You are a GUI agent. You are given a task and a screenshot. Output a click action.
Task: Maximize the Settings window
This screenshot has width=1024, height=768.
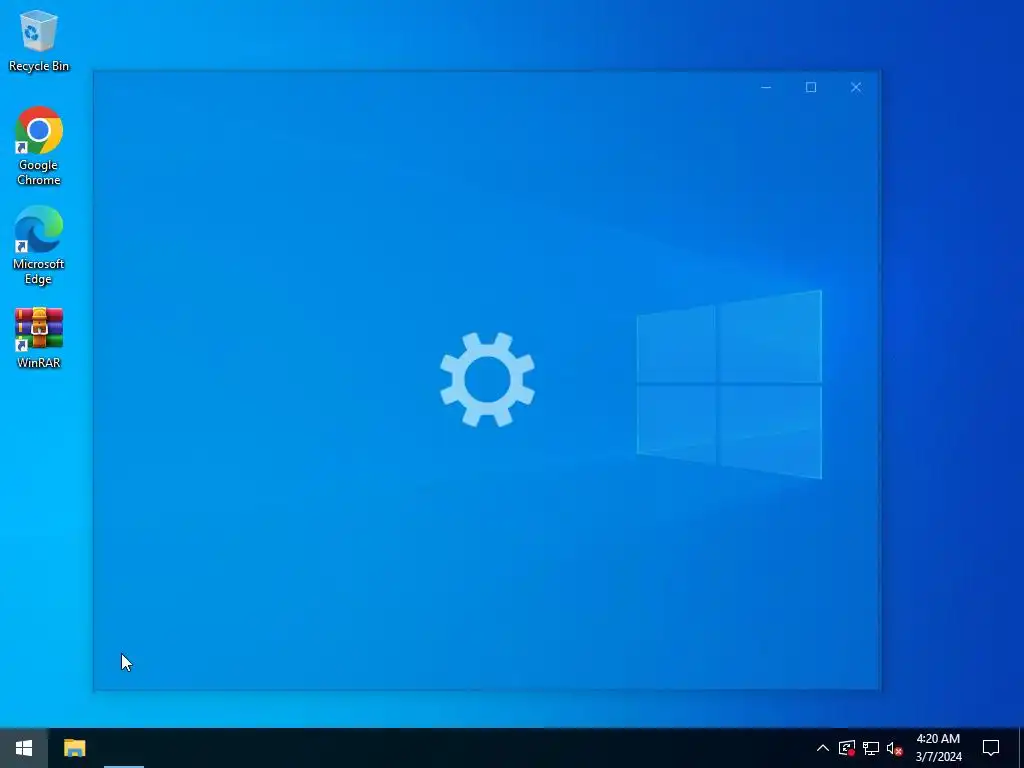[x=811, y=88]
